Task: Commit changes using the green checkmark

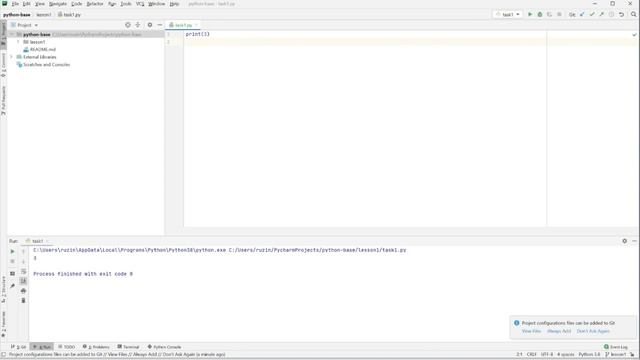Action: point(592,14)
